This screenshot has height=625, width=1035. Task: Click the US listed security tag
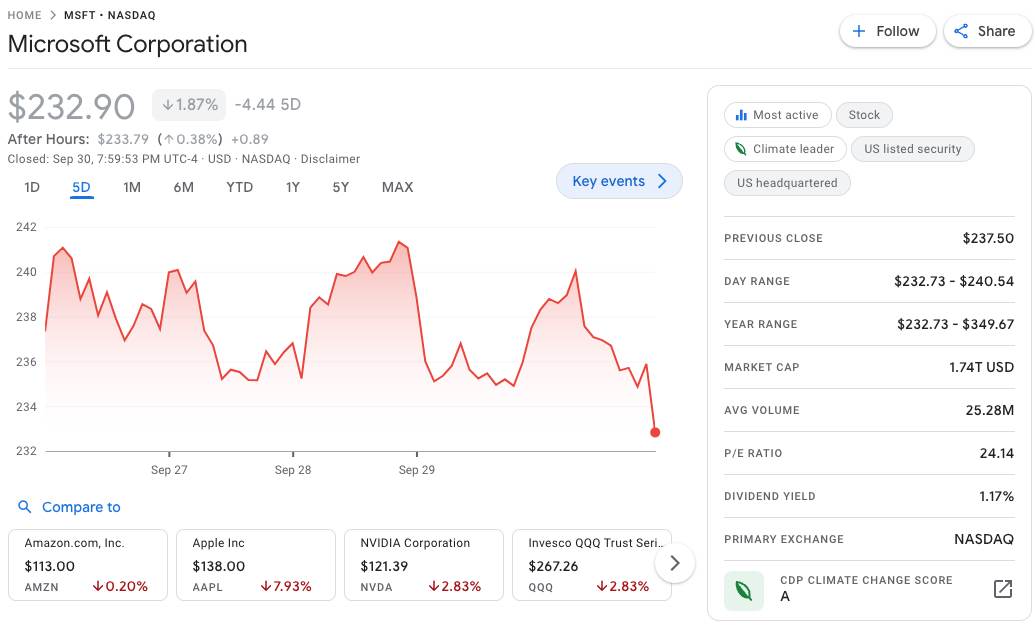912,149
